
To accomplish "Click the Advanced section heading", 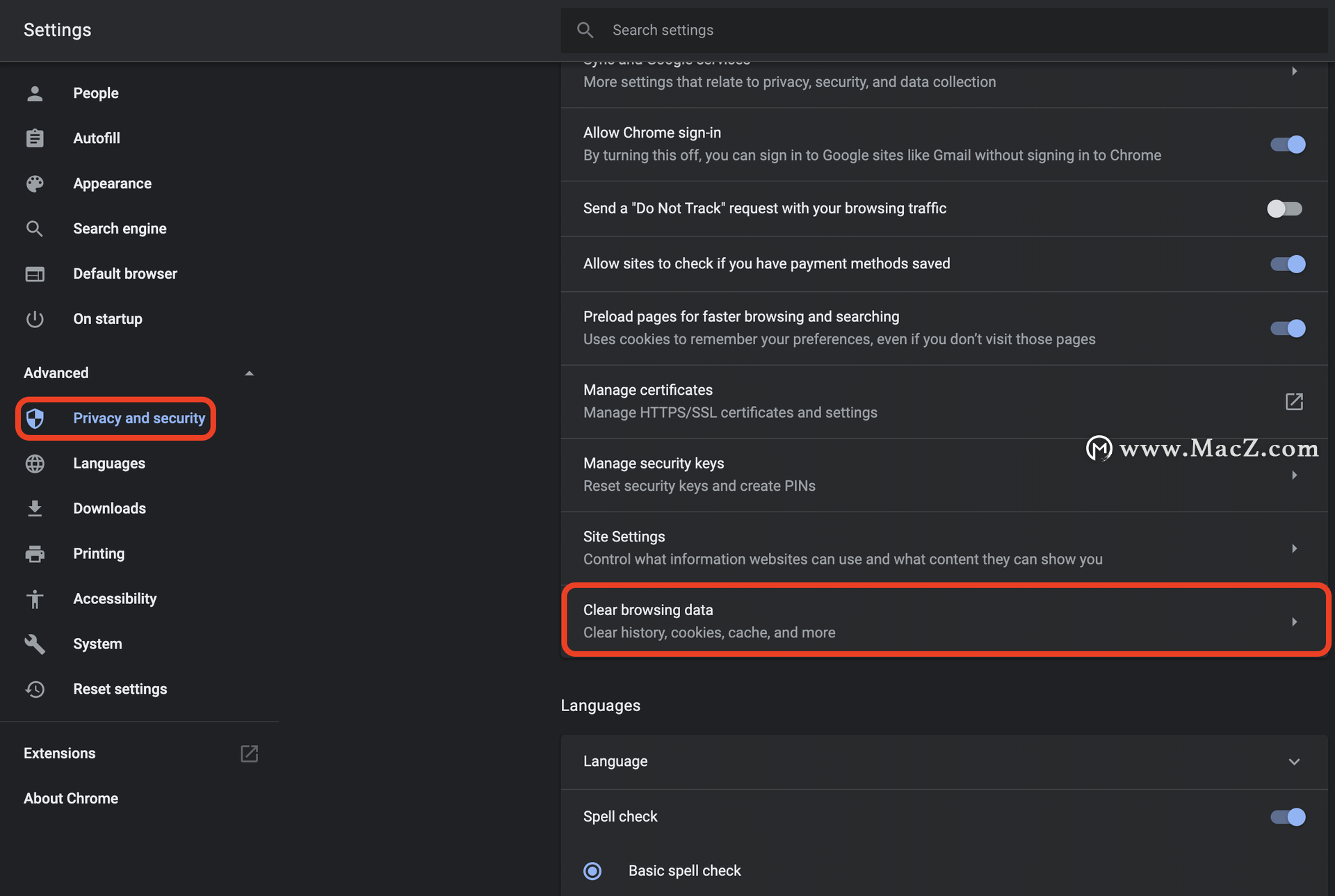I will pos(56,373).
